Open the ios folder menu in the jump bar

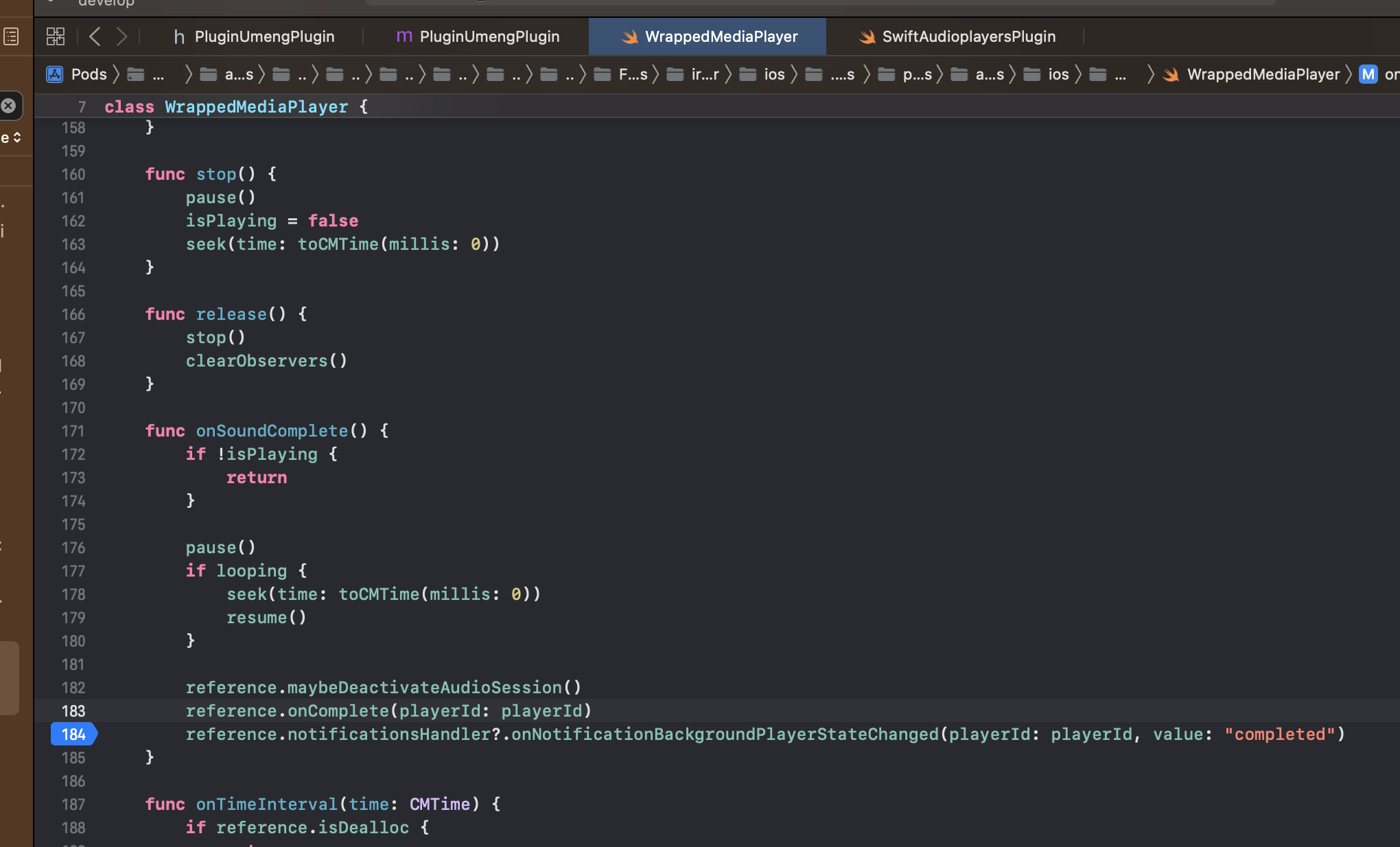(x=774, y=74)
